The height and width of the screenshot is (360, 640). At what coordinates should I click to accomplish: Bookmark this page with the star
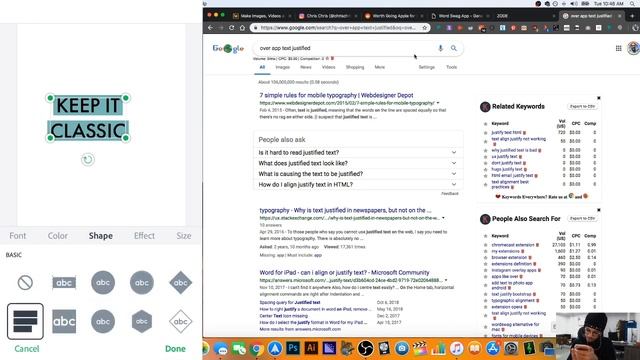[x=424, y=28]
